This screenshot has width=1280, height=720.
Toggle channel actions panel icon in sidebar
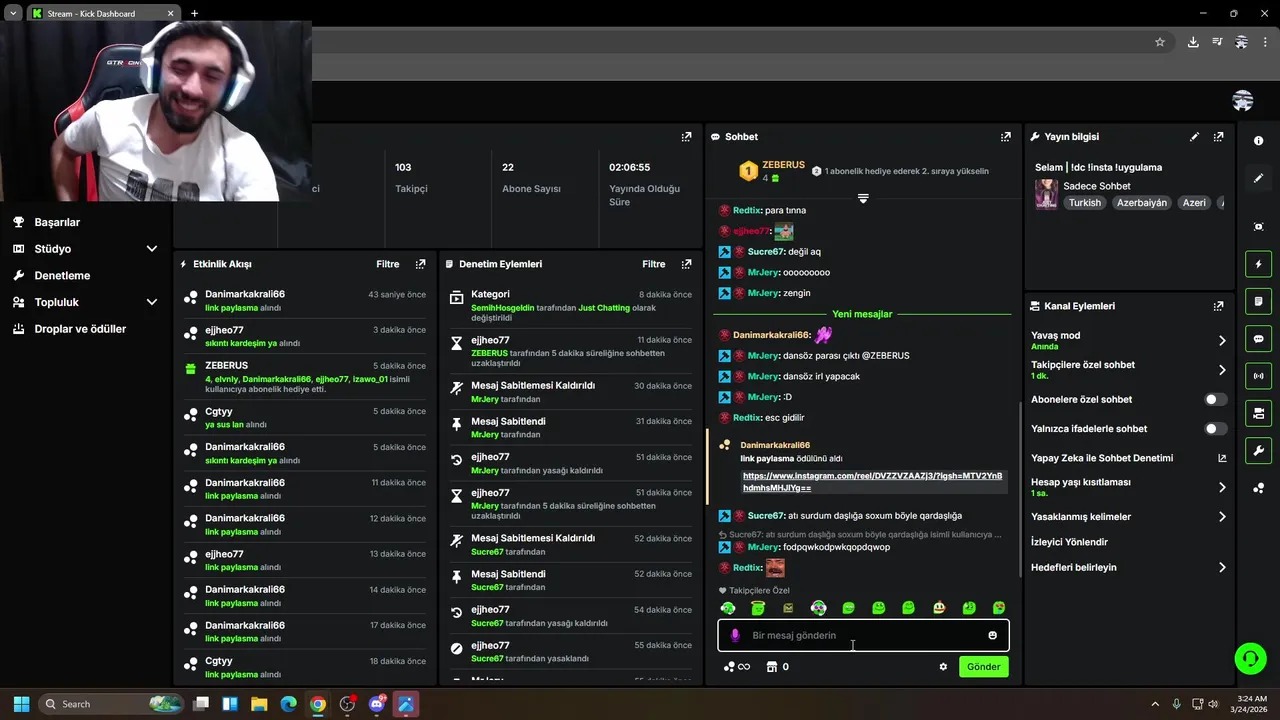pos(1258,413)
